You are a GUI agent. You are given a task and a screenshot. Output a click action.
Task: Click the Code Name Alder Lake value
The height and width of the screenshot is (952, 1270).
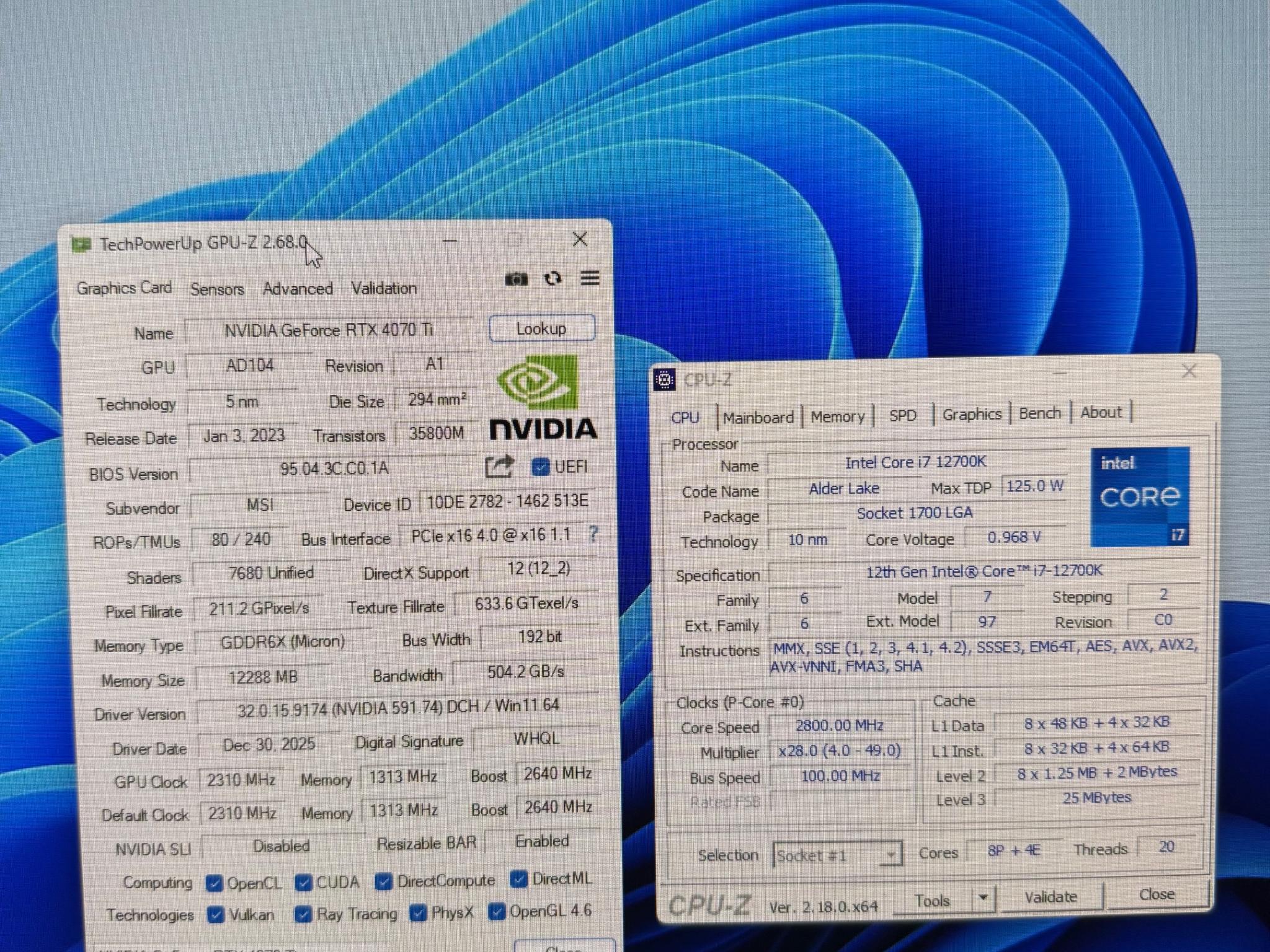click(x=844, y=488)
